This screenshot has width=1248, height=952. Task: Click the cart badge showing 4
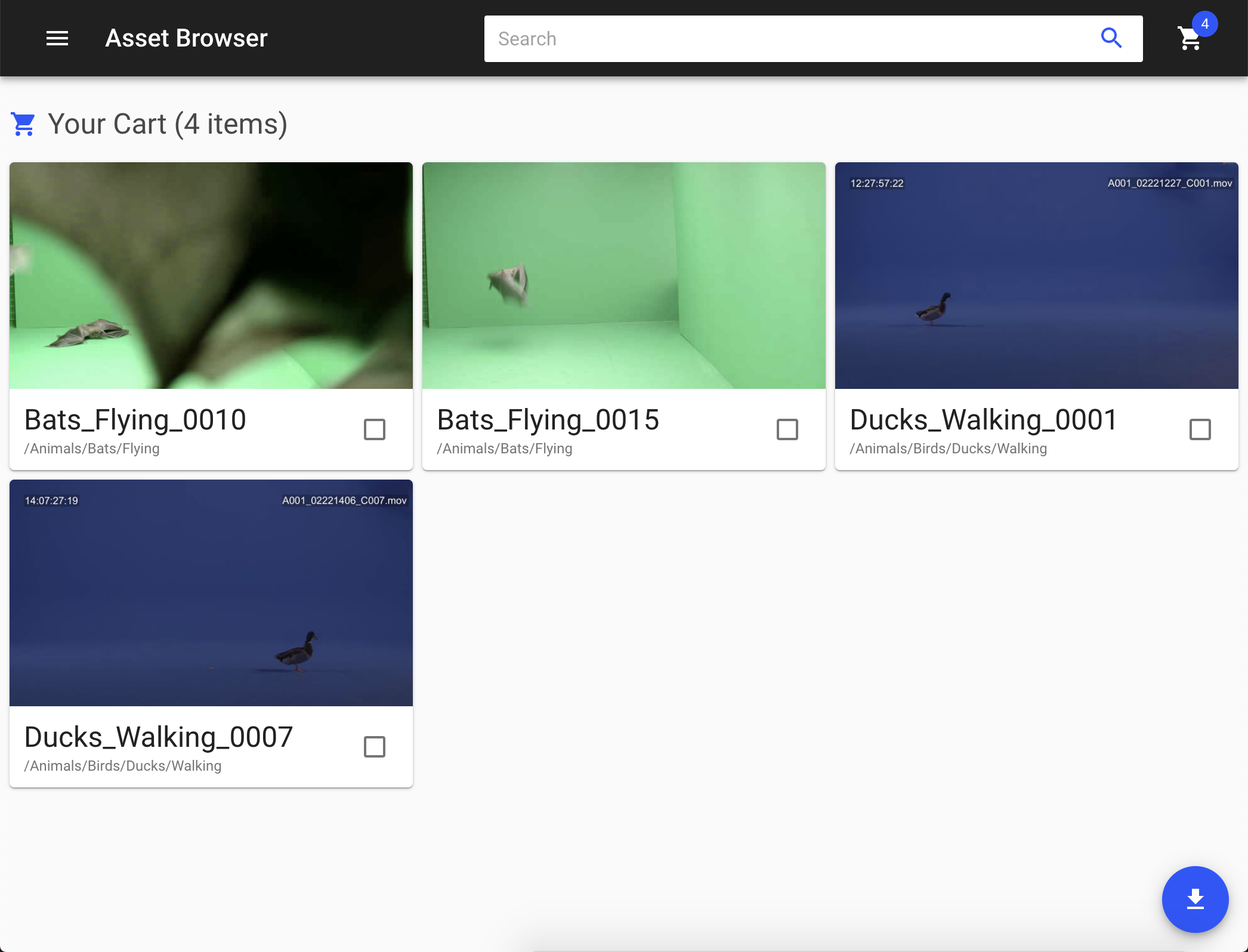coord(1204,24)
